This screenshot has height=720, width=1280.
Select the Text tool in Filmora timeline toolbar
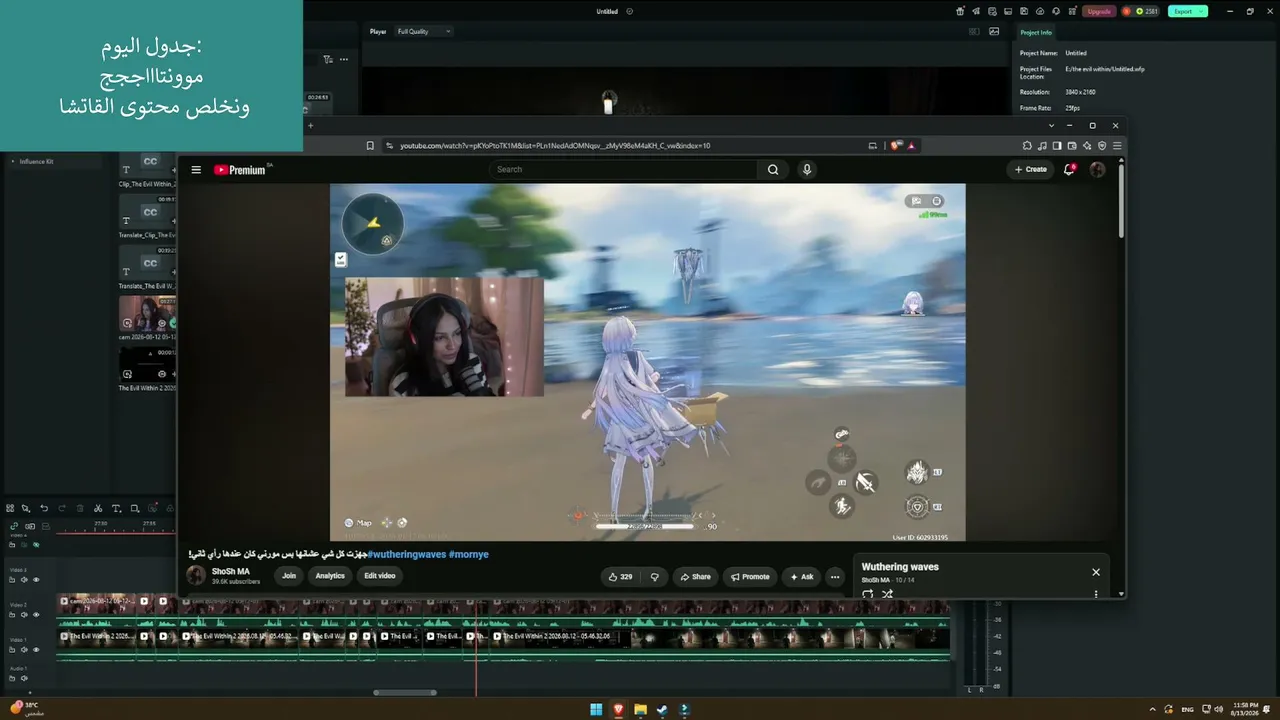click(x=116, y=508)
